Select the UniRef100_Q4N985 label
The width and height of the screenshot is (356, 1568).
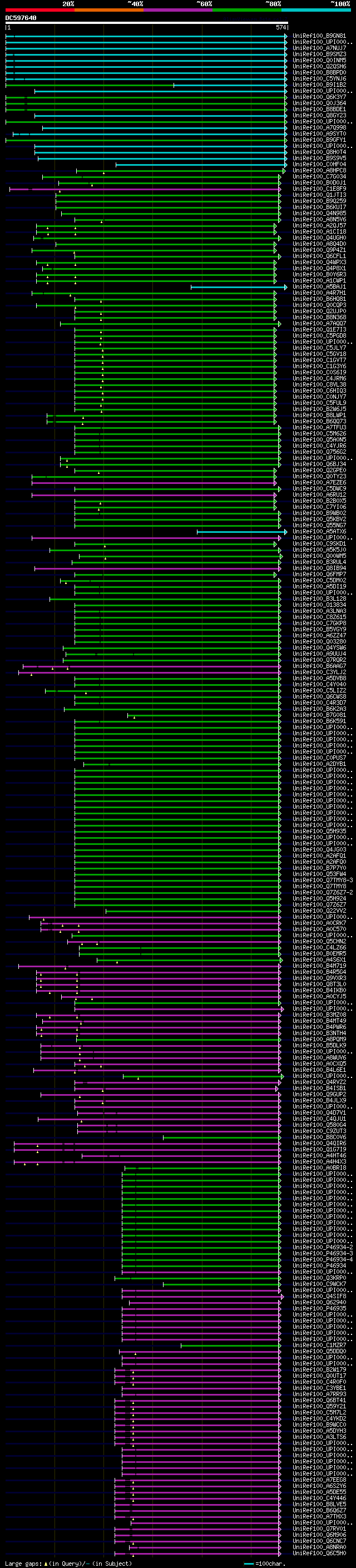tap(319, 213)
